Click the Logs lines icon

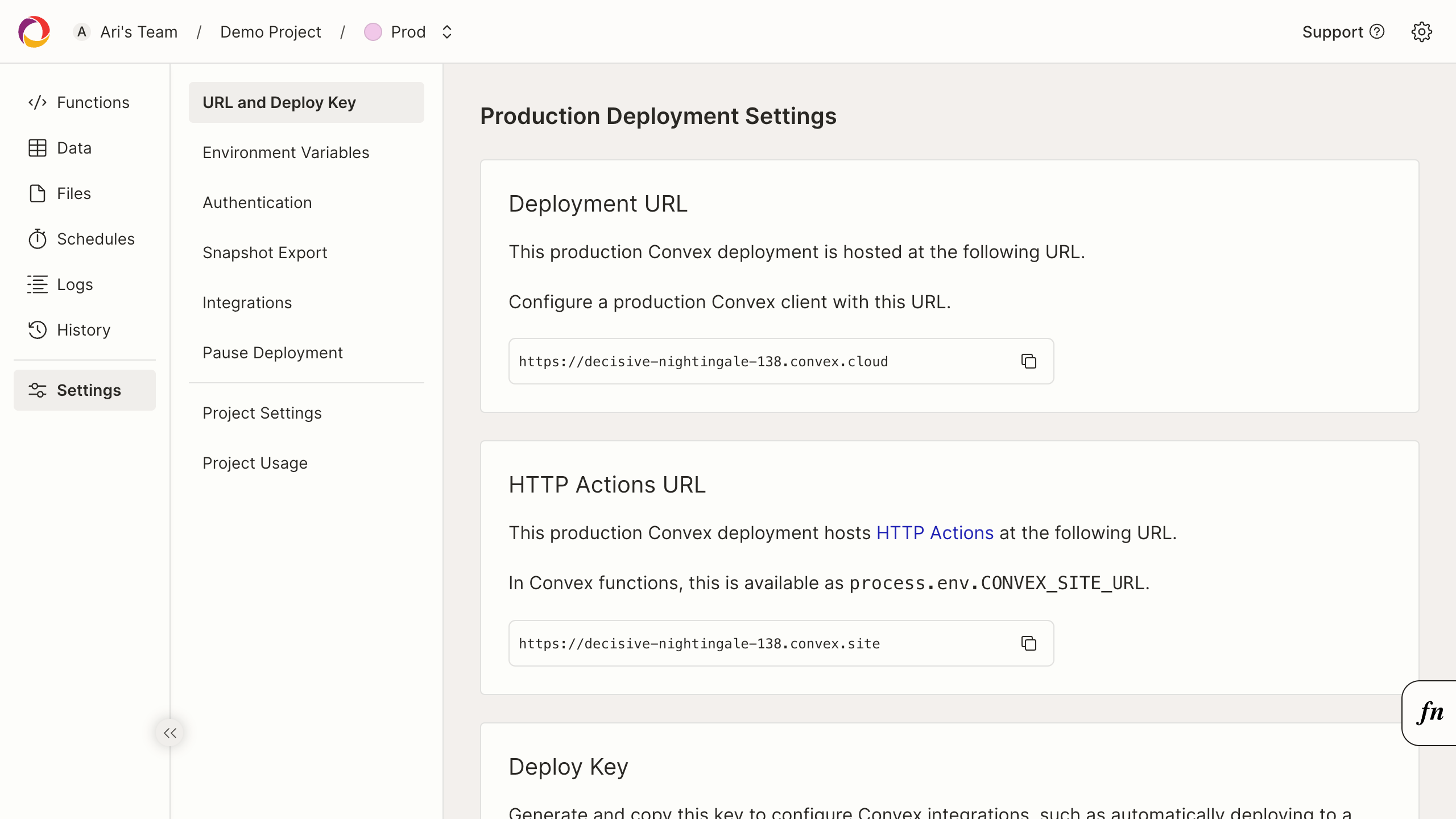[x=38, y=284]
